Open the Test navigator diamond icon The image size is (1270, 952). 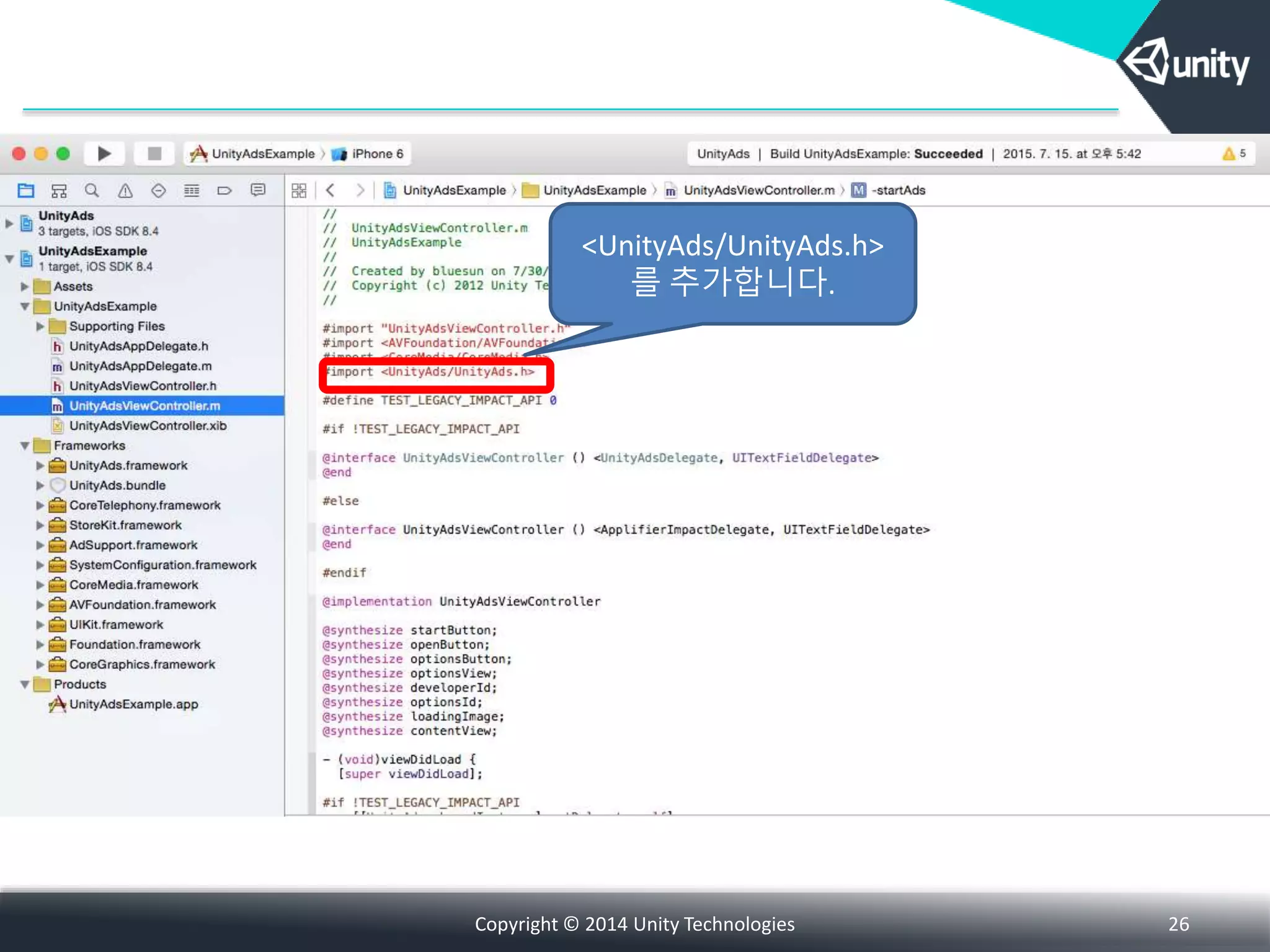click(159, 190)
